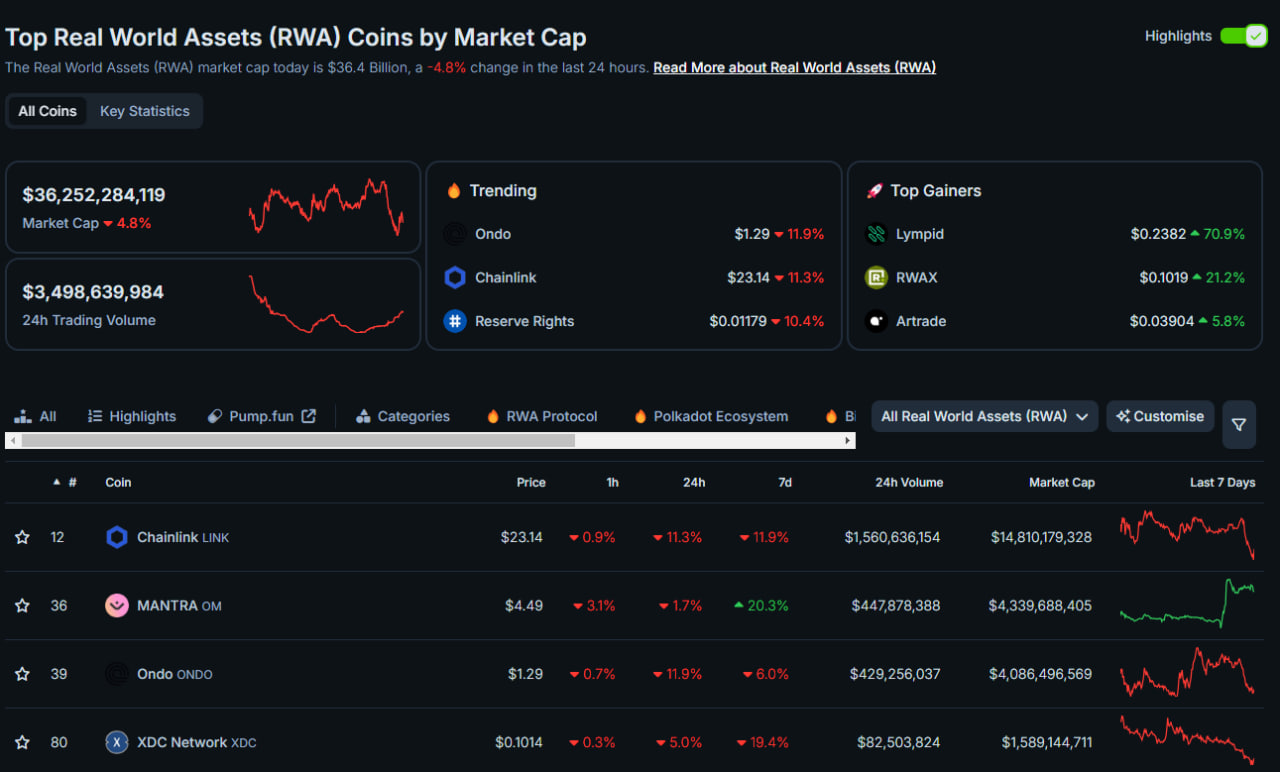
Task: Switch to the Key Statistics tab
Action: [x=144, y=111]
